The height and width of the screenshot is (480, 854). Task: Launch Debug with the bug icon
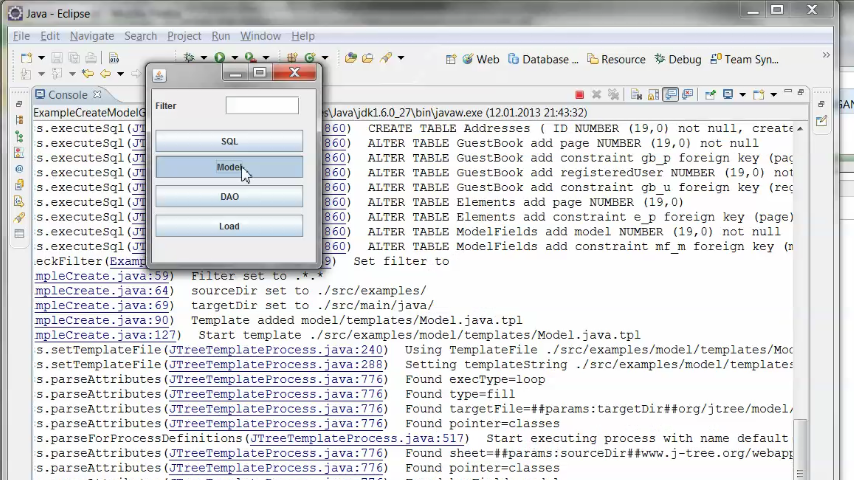tap(189, 58)
